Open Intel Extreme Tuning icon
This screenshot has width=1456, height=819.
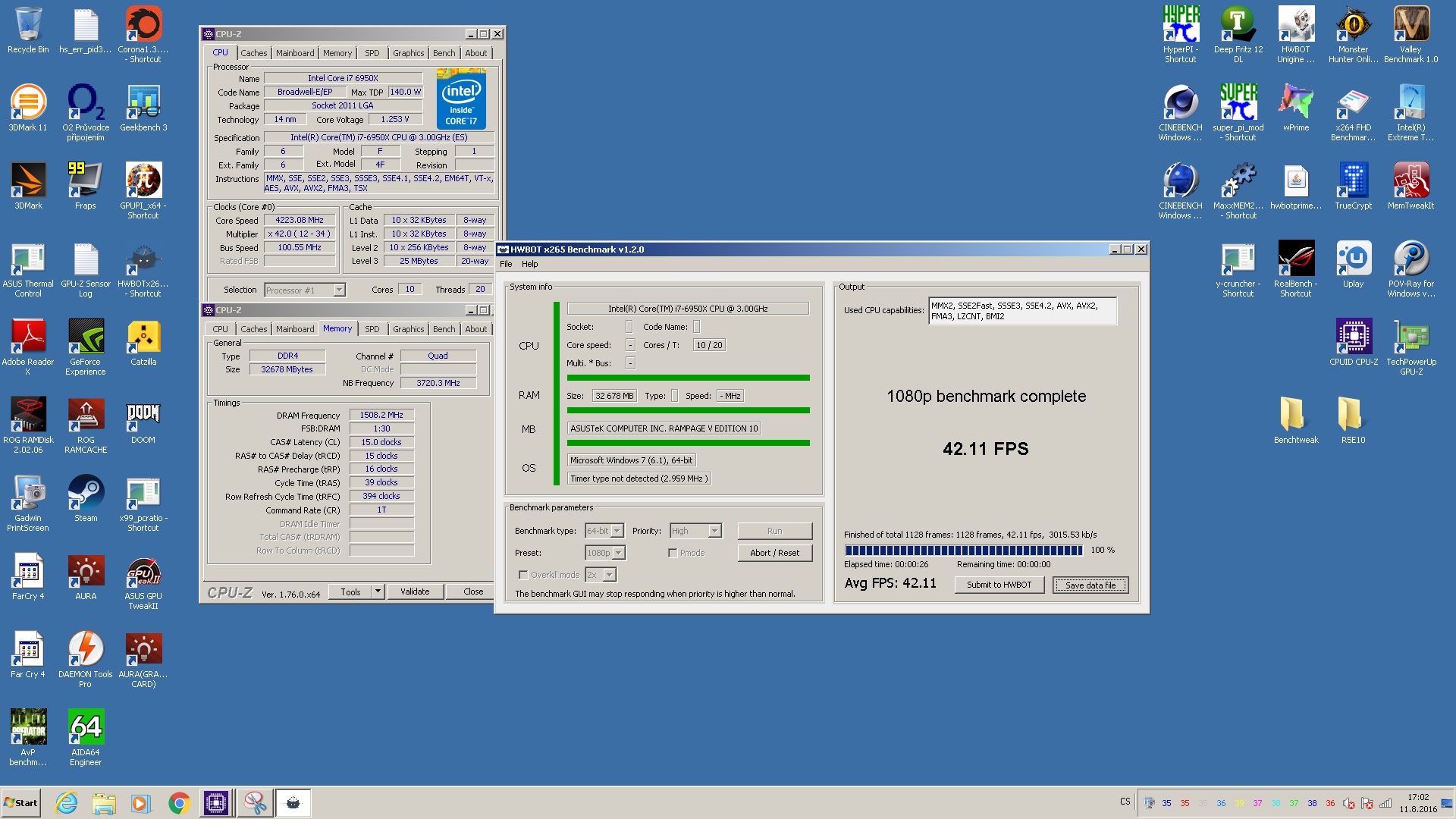pyautogui.click(x=1410, y=112)
